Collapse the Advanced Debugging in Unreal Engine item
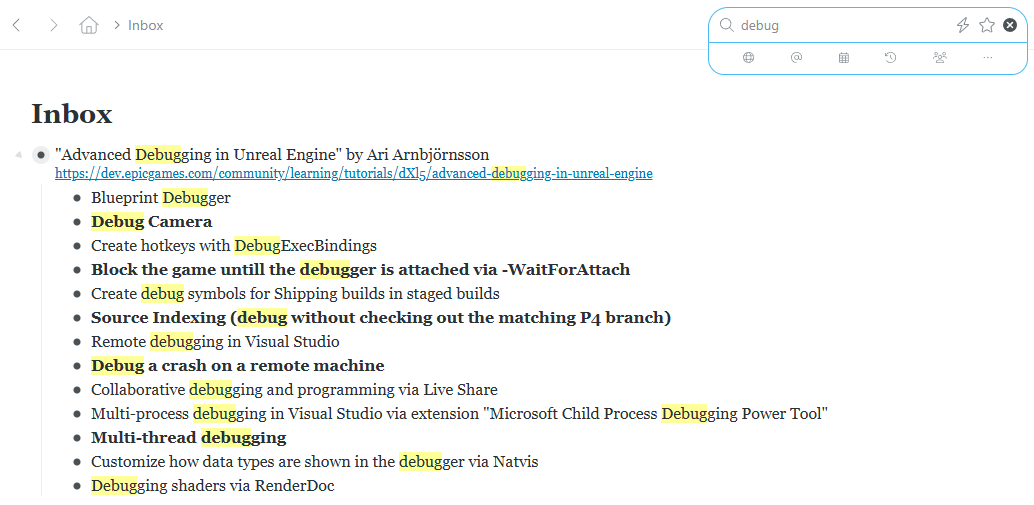 coord(17,155)
